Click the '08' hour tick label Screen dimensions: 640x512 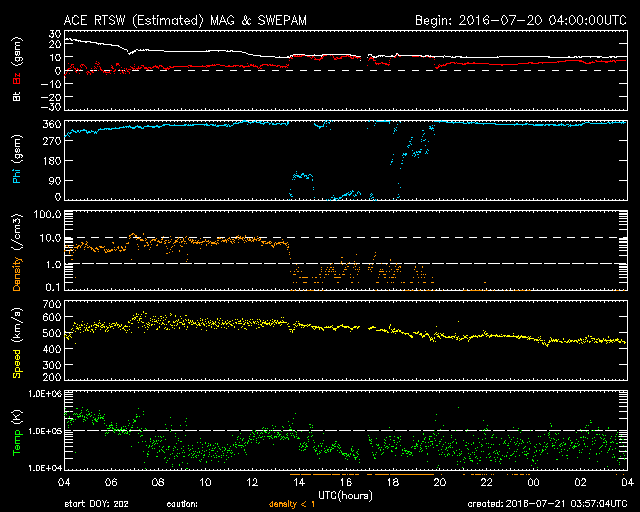coord(158,482)
